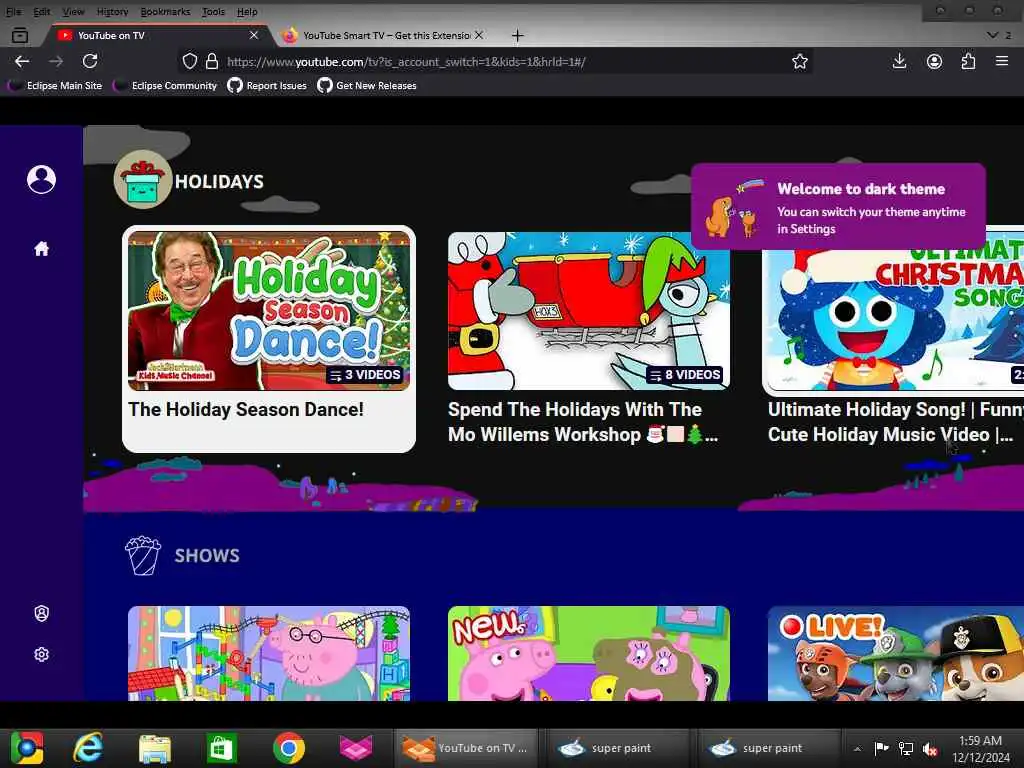Viewport: 1024px width, 768px height.
Task: Open the File menu
Action: click(x=13, y=12)
